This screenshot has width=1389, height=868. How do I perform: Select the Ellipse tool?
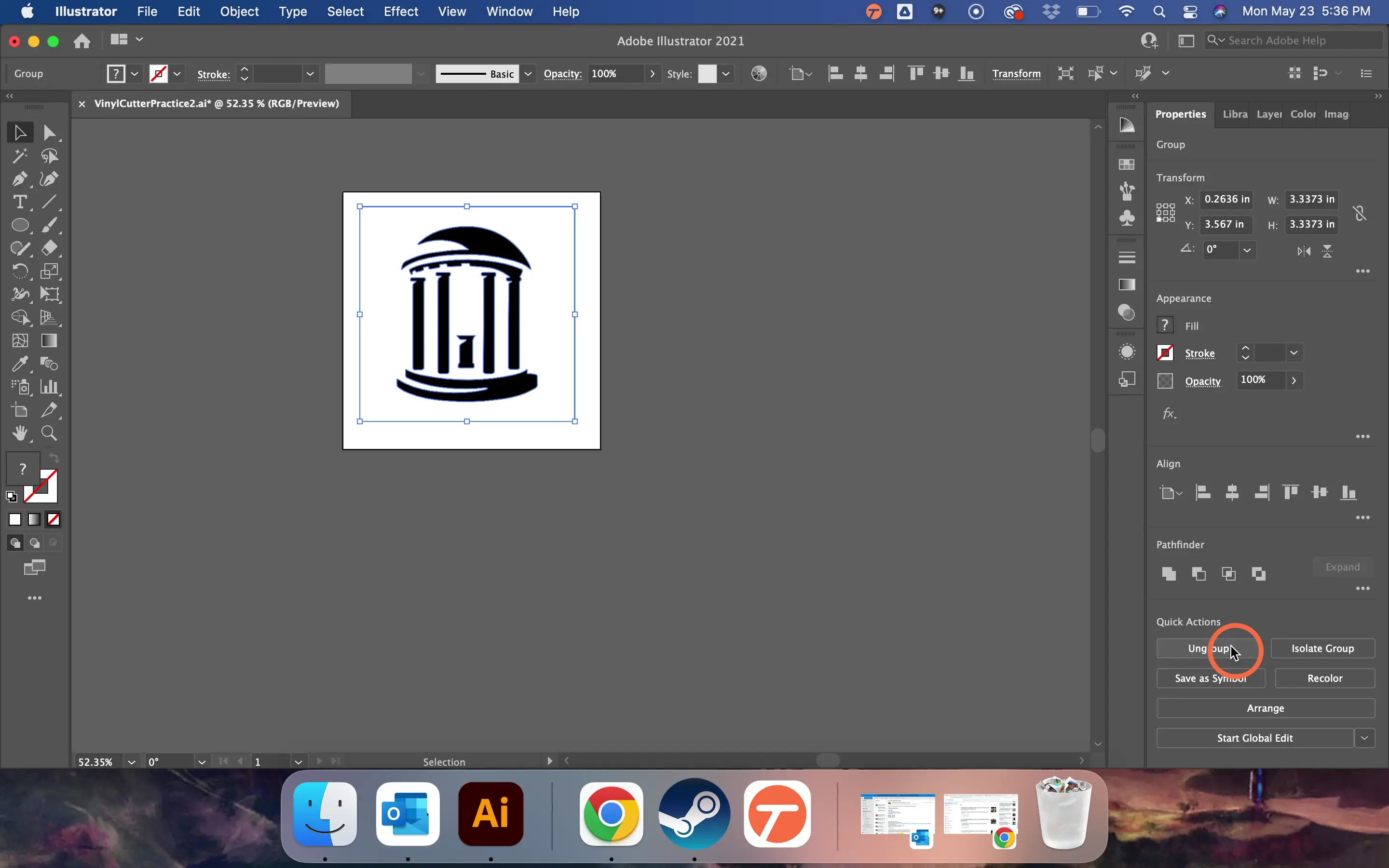tap(20, 225)
